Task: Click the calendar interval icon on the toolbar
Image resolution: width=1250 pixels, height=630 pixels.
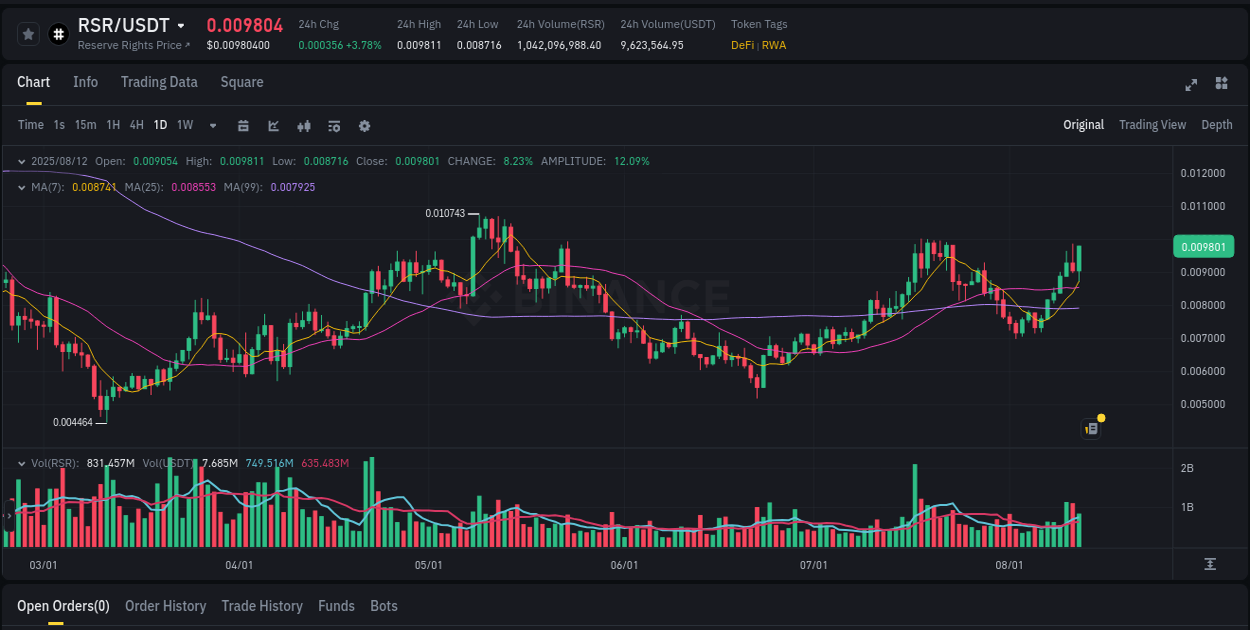Action: pyautogui.click(x=243, y=126)
